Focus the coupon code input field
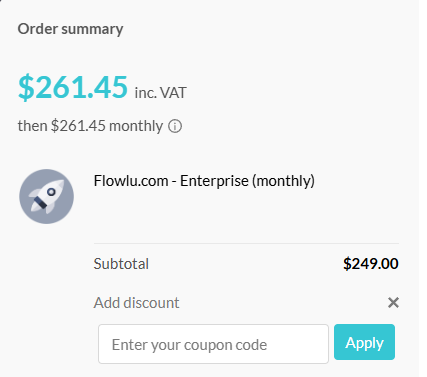 [213, 344]
